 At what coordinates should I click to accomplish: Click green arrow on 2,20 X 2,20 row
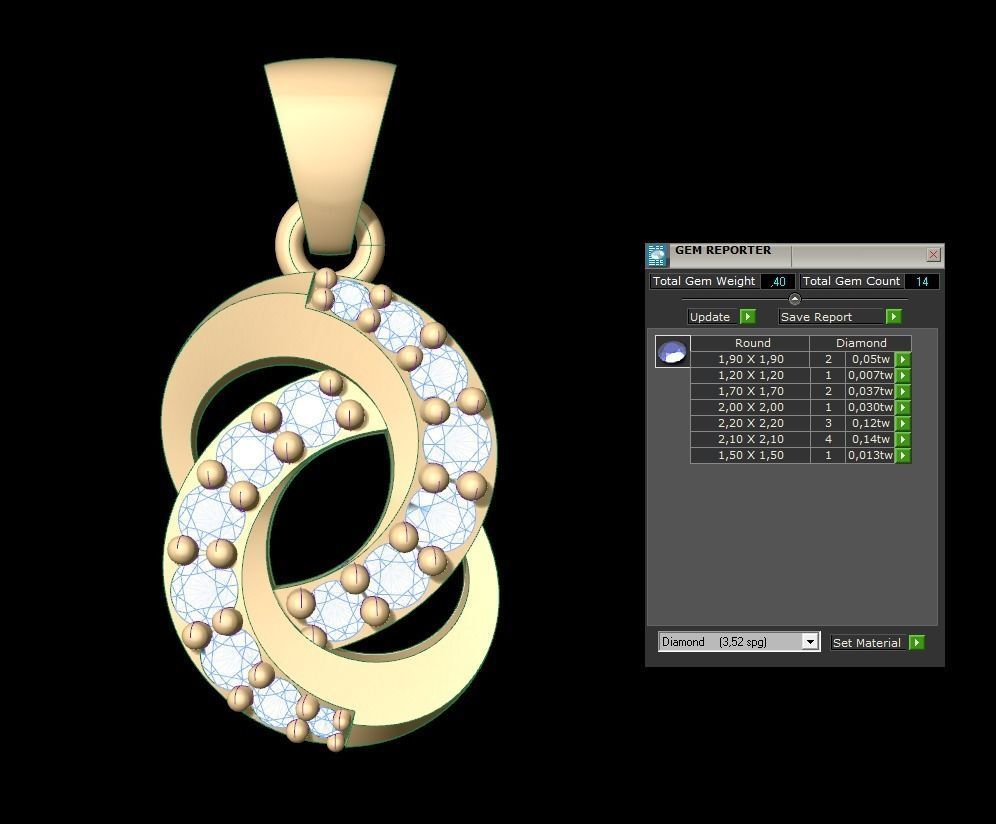pos(903,423)
